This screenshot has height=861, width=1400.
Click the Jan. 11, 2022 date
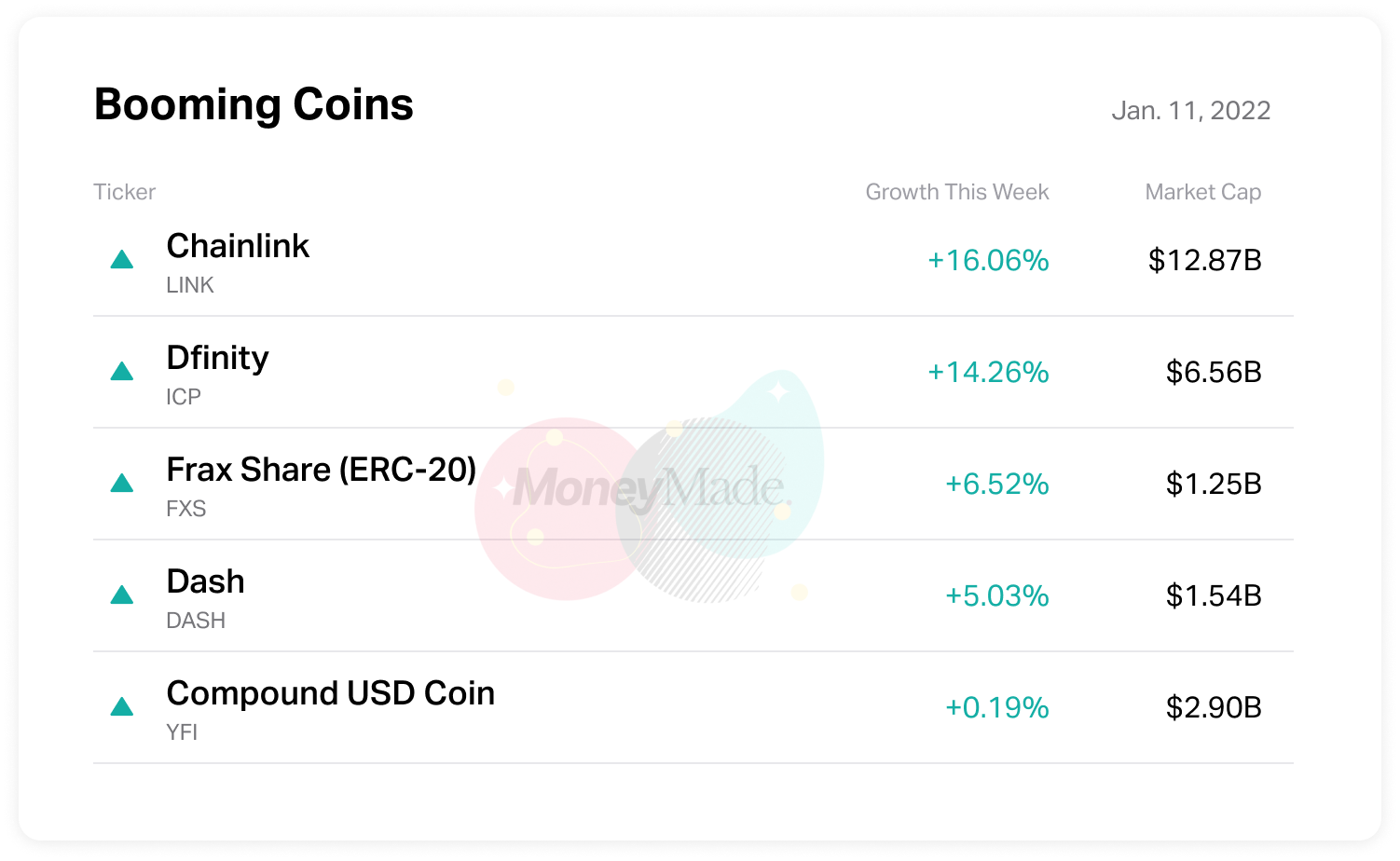[1190, 111]
